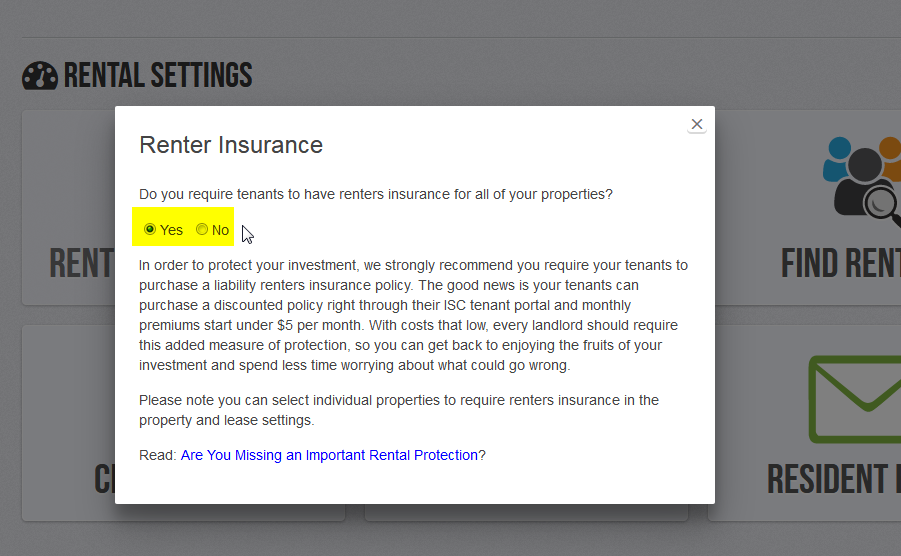Choose the No radio button
The height and width of the screenshot is (556, 901).
(x=202, y=229)
